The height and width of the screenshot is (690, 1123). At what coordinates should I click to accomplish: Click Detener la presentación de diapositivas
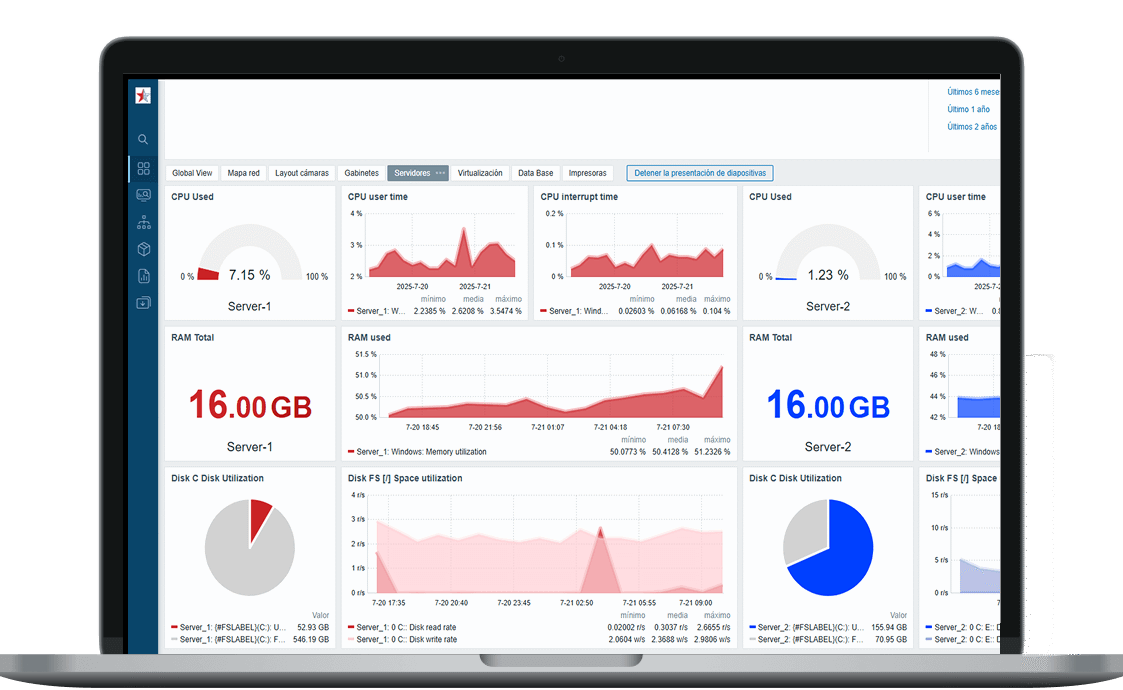[x=700, y=173]
